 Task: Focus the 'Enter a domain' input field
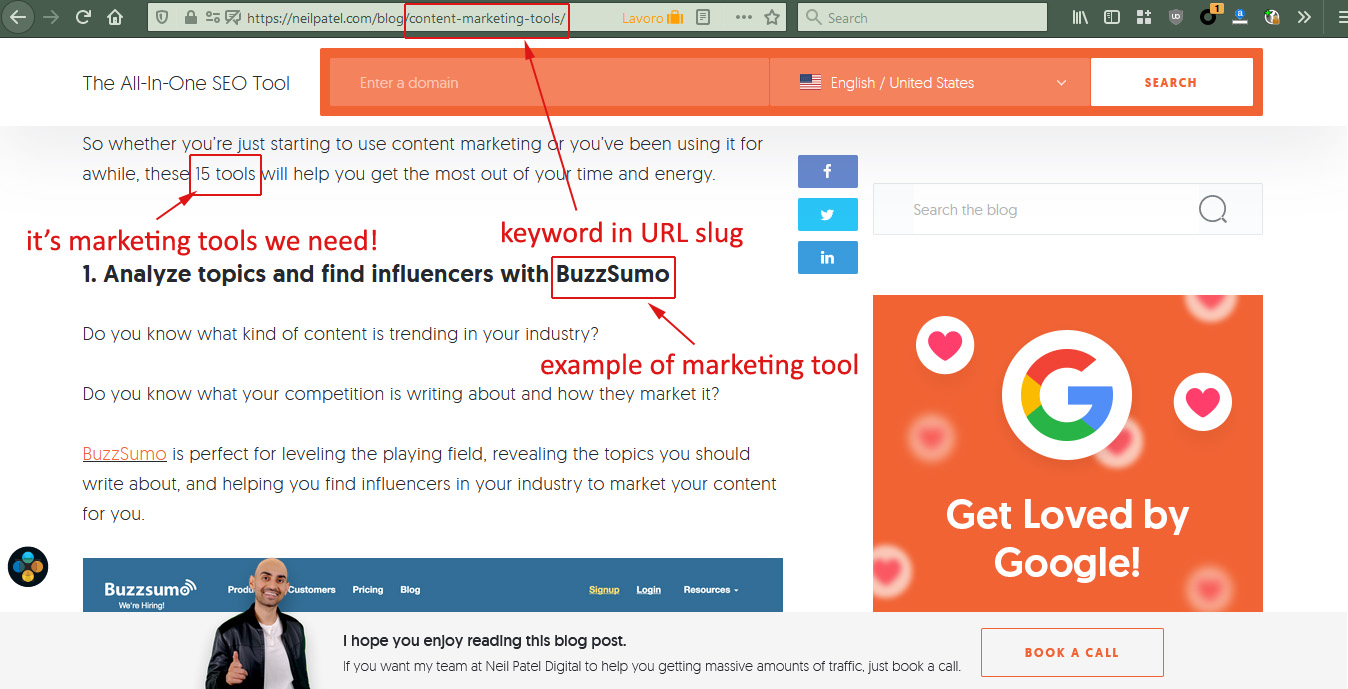549,83
